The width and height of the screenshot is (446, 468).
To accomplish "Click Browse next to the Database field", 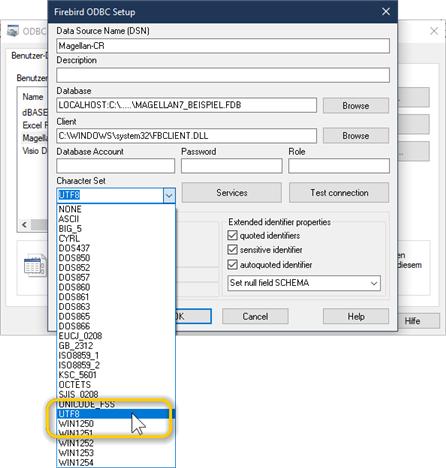I will click(x=356, y=106).
